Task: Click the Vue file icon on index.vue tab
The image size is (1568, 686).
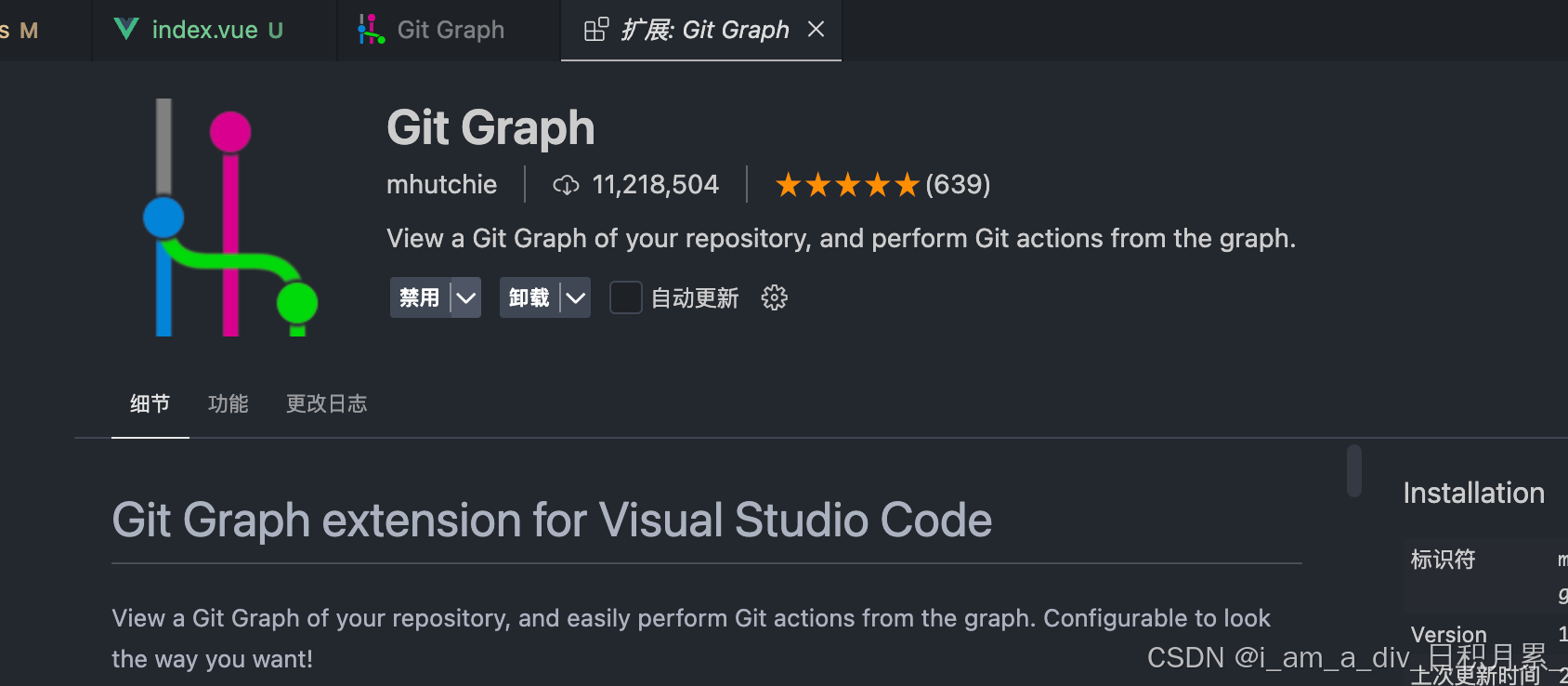Action: click(x=126, y=30)
